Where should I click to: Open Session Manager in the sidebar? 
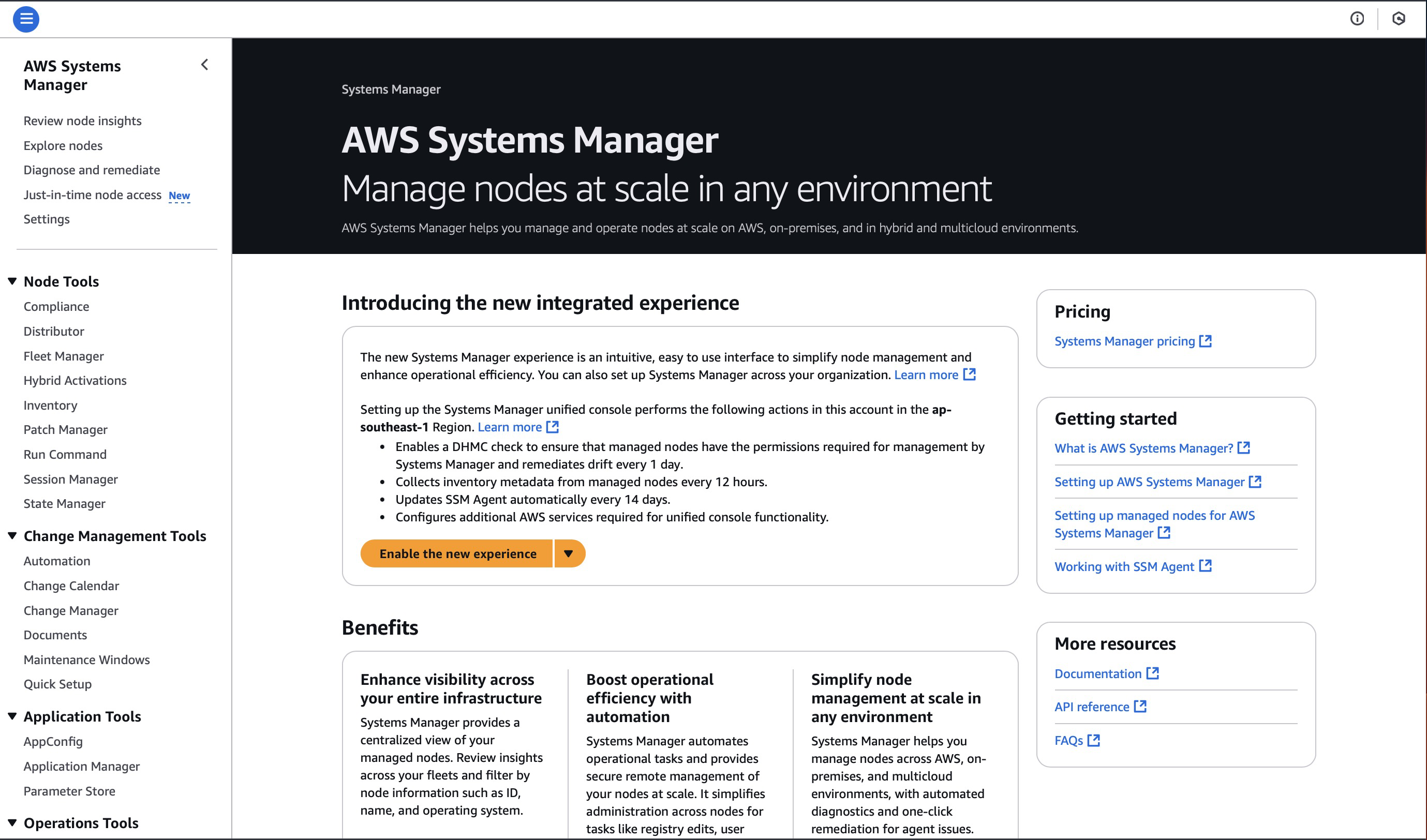(70, 479)
